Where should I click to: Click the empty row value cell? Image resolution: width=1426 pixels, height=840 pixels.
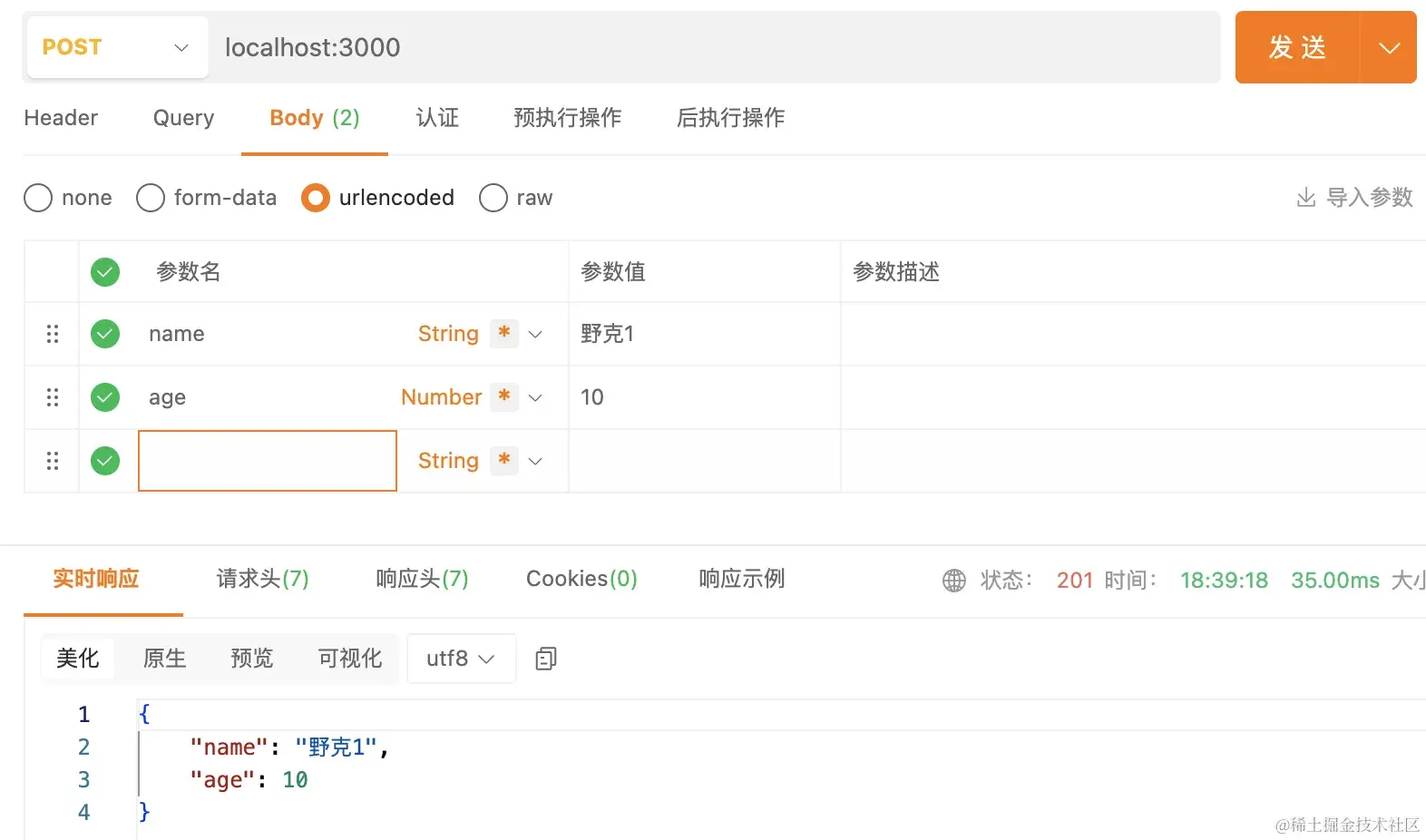pyautogui.click(x=704, y=461)
